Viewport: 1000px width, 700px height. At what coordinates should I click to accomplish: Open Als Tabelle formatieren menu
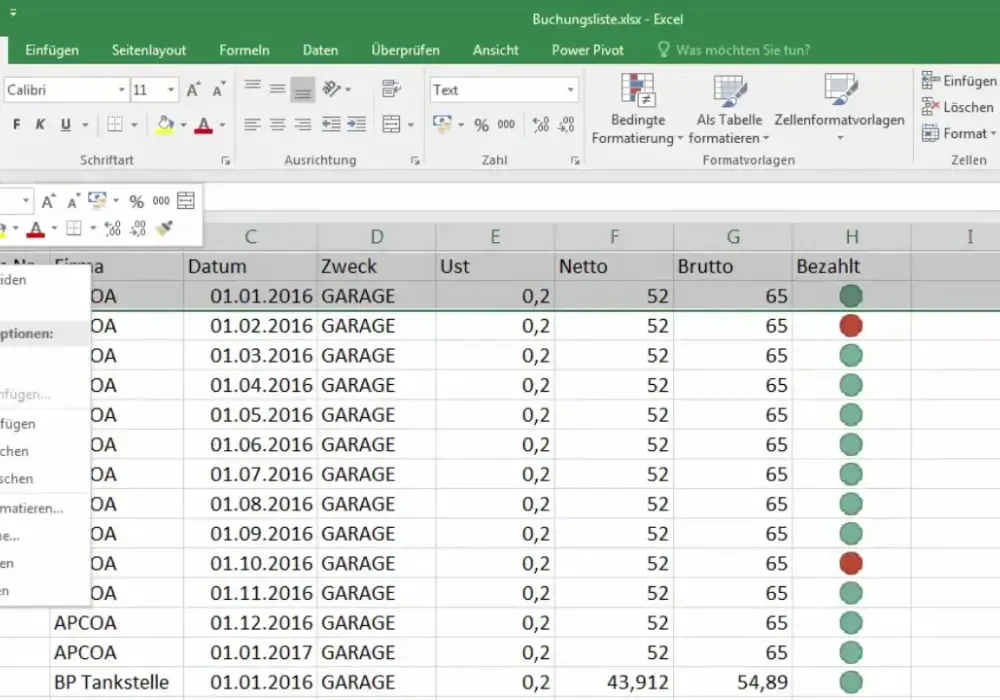pyautogui.click(x=729, y=108)
